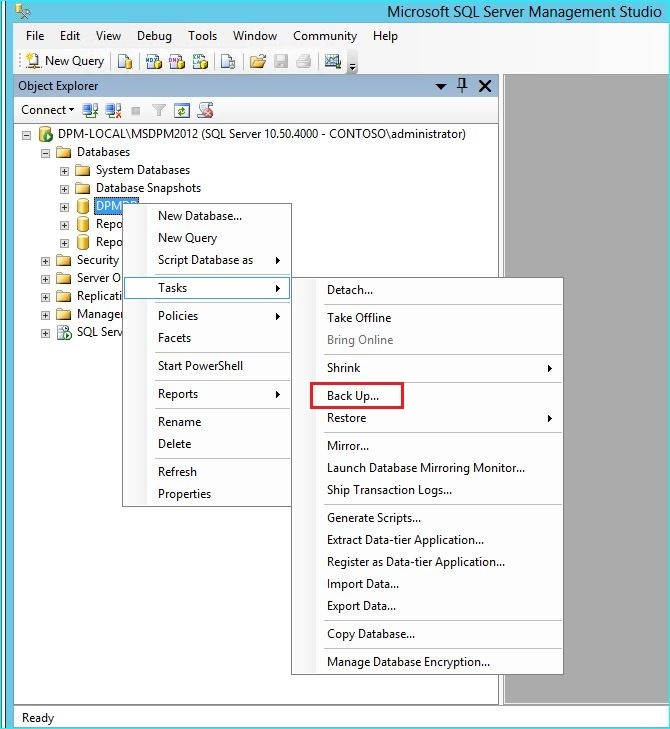The height and width of the screenshot is (729, 670).
Task: Click the Database Engine Query icon
Action: 125,61
